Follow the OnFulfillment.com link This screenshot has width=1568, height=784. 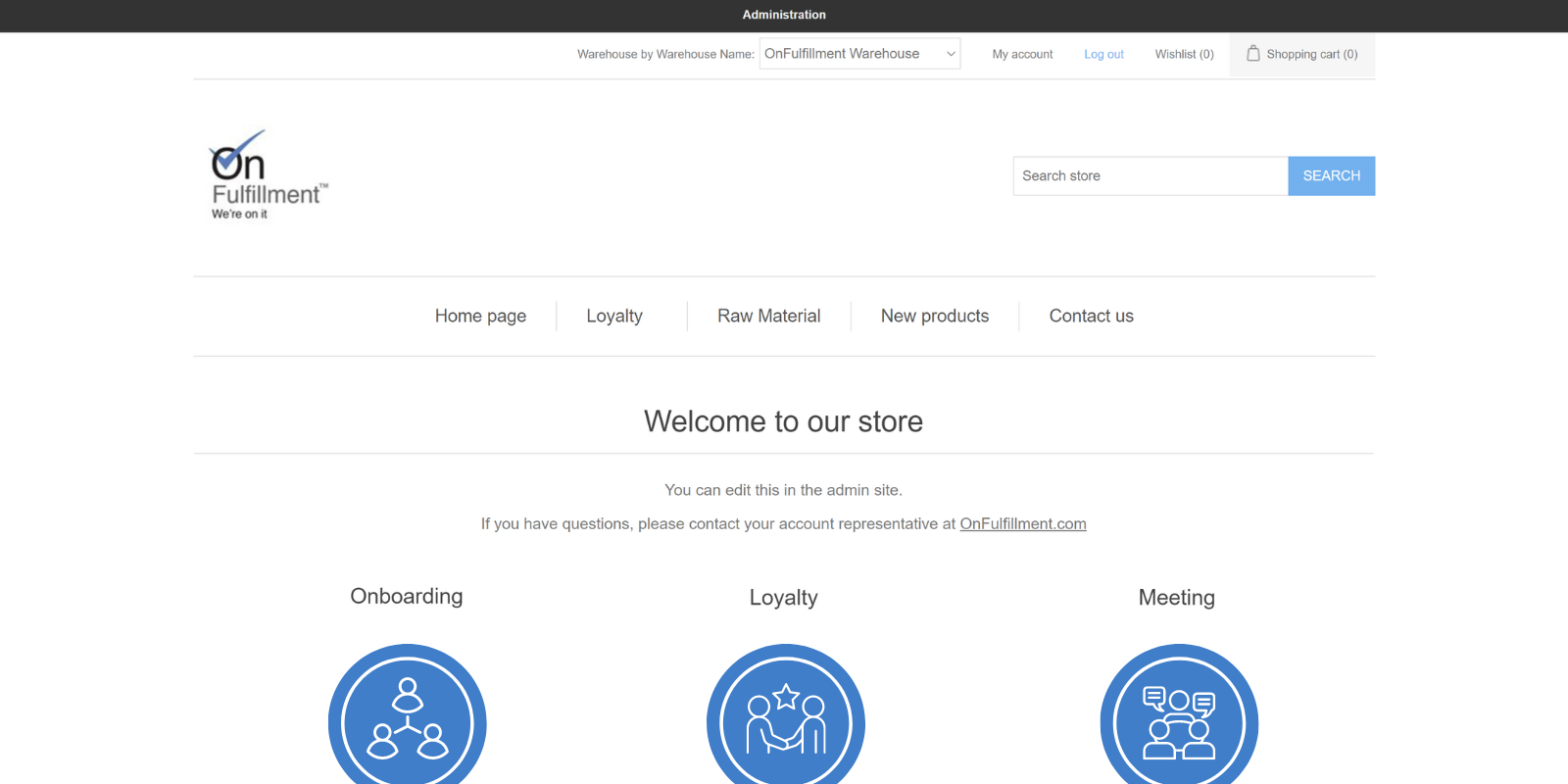pos(1023,524)
